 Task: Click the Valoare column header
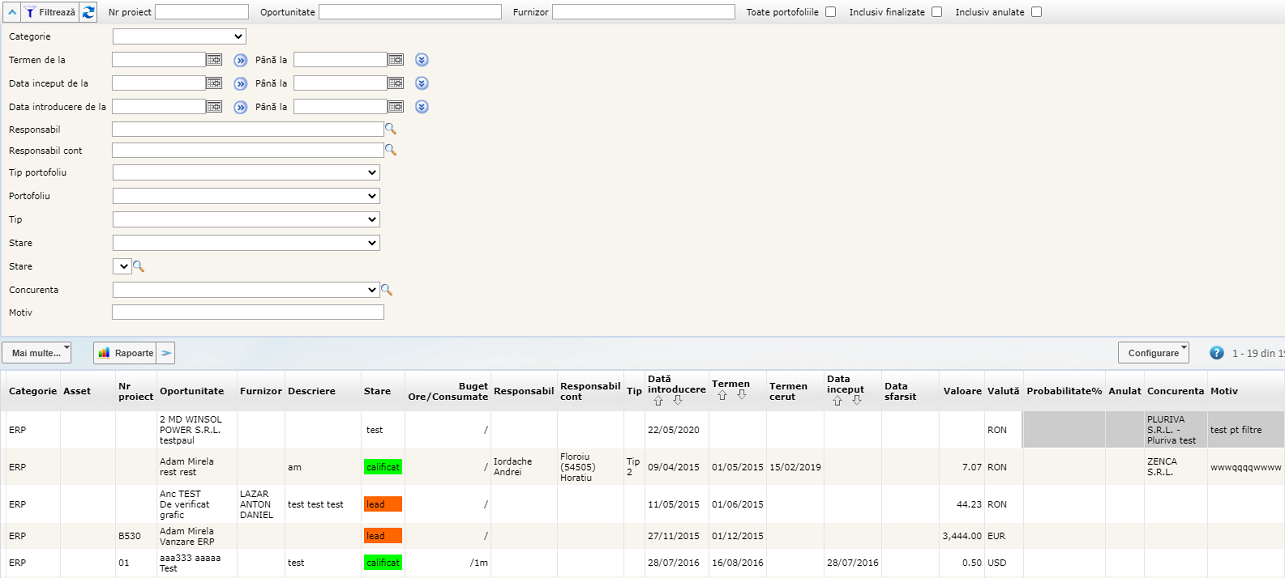click(961, 391)
